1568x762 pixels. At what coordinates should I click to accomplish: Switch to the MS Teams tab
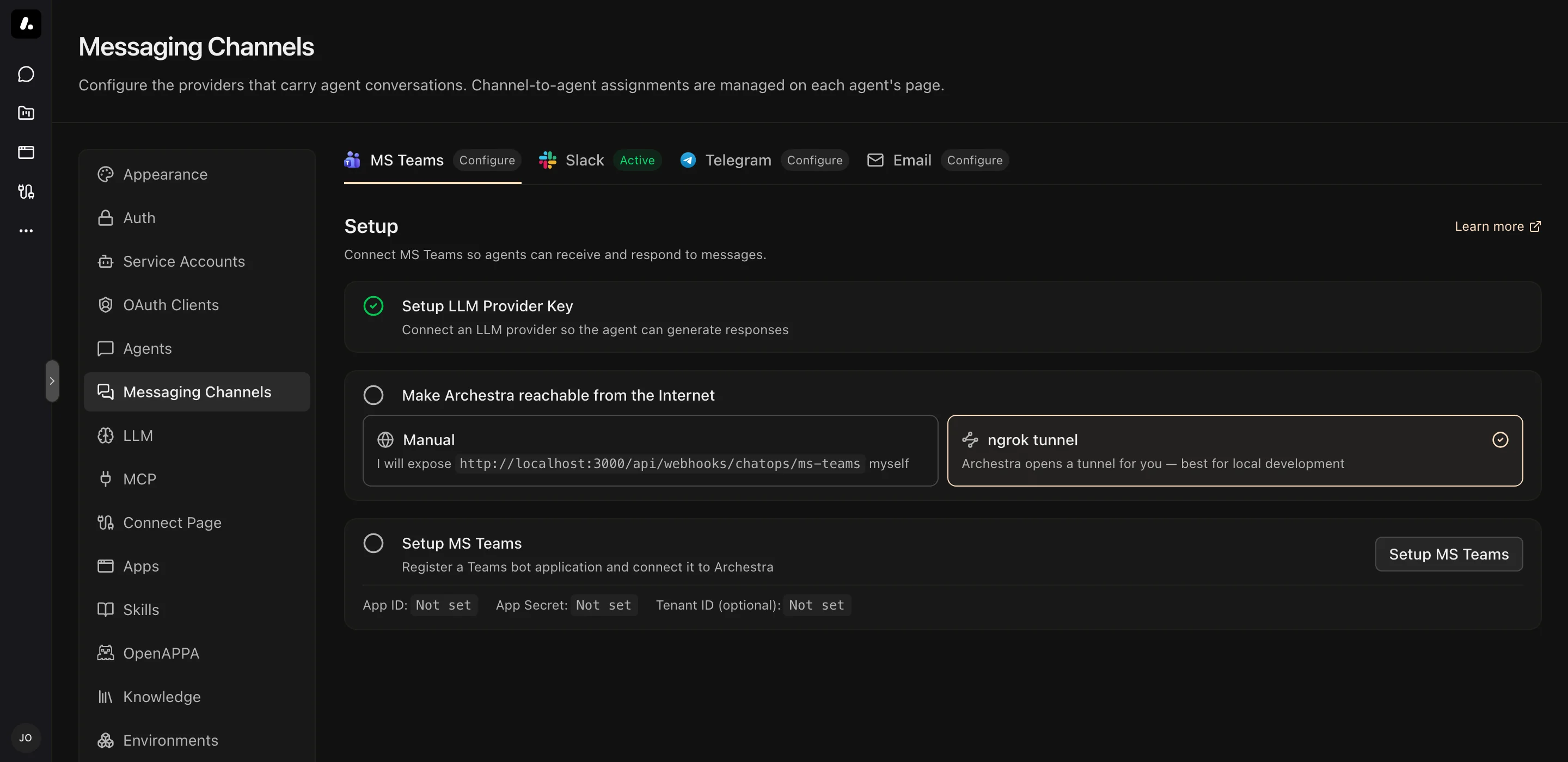click(432, 160)
